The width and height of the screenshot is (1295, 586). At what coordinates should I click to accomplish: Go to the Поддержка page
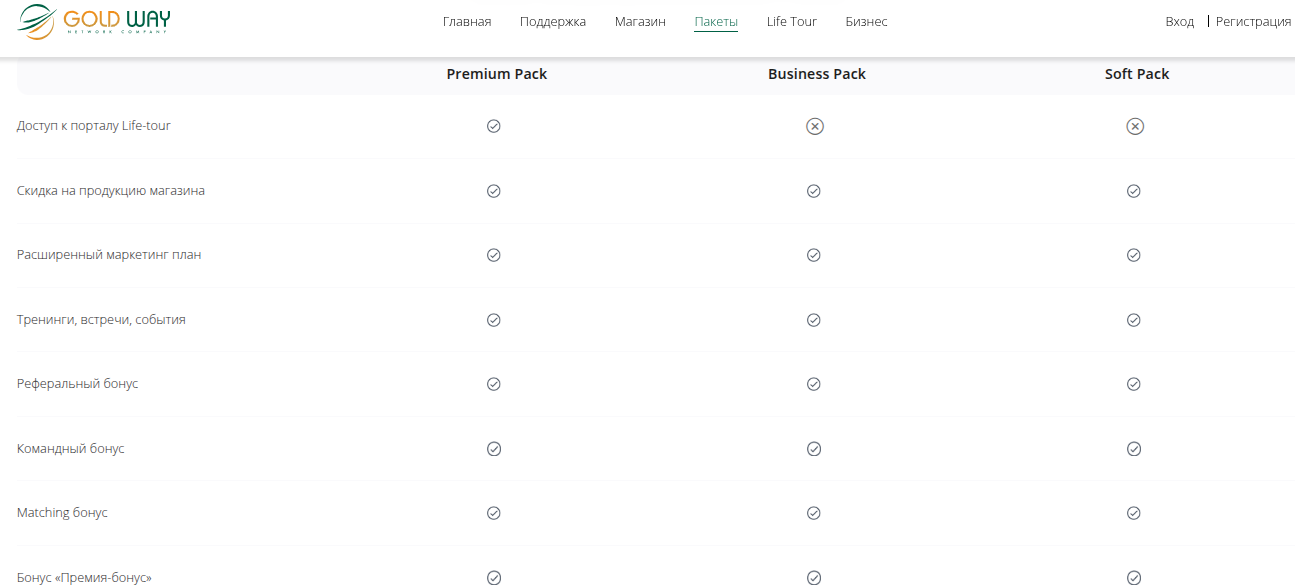pyautogui.click(x=553, y=22)
